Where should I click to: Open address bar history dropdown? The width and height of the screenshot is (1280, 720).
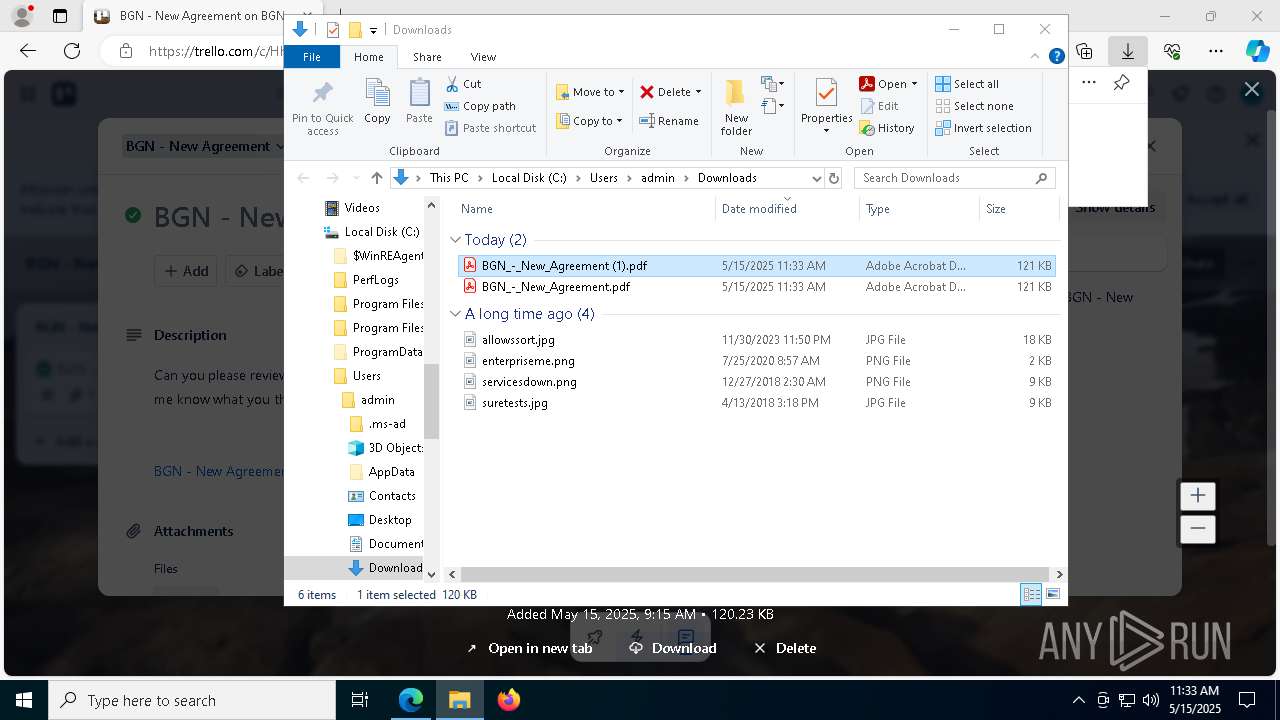[x=816, y=178]
